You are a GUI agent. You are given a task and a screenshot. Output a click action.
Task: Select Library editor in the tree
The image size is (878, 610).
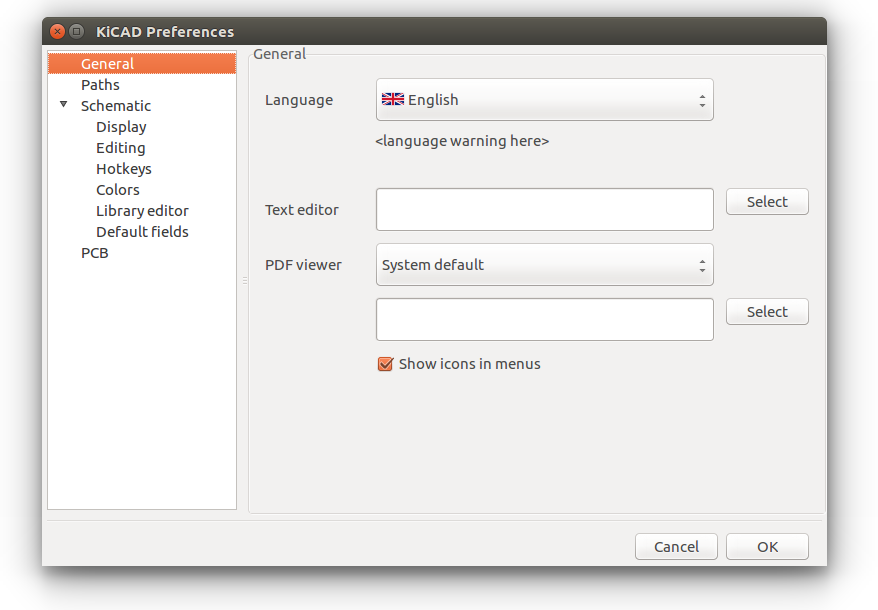tap(142, 211)
